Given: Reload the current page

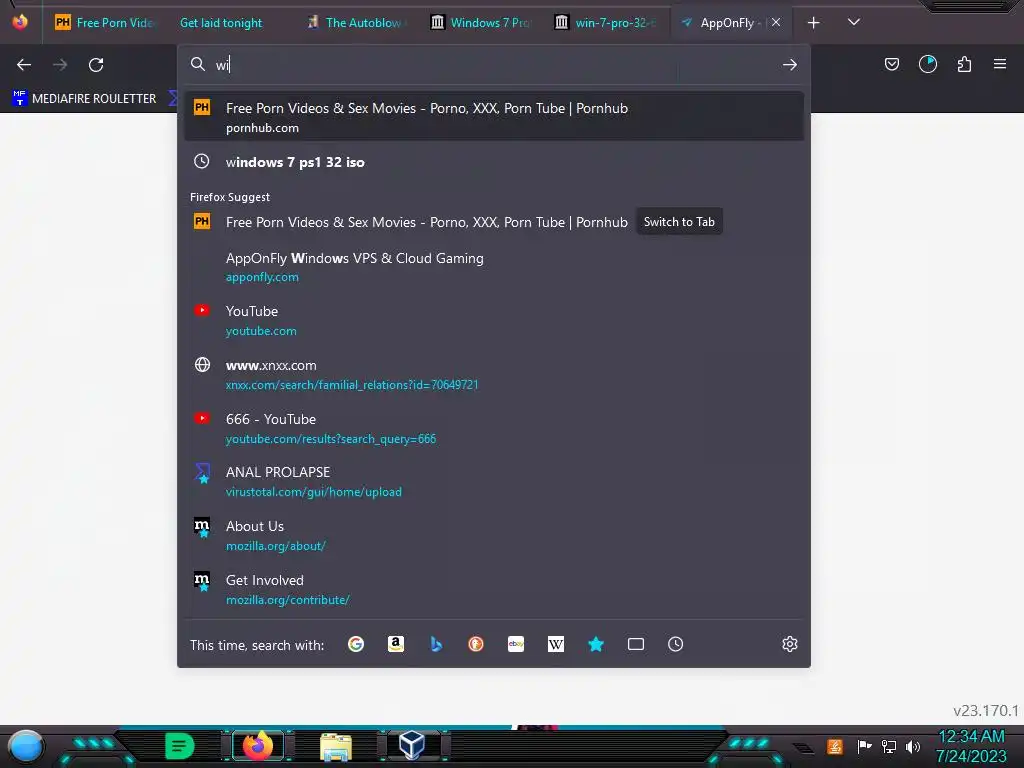Looking at the screenshot, I should 96,65.
